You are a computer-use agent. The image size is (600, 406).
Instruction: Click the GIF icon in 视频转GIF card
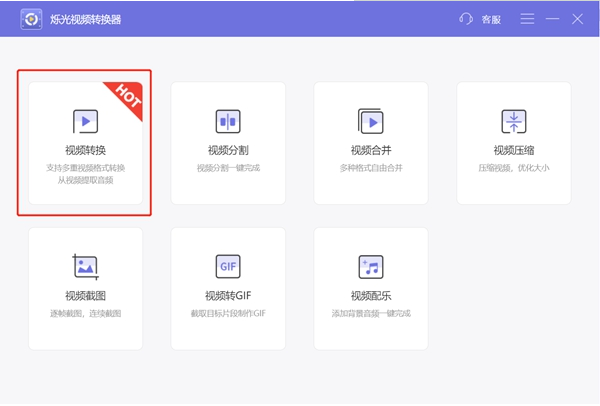click(x=228, y=266)
